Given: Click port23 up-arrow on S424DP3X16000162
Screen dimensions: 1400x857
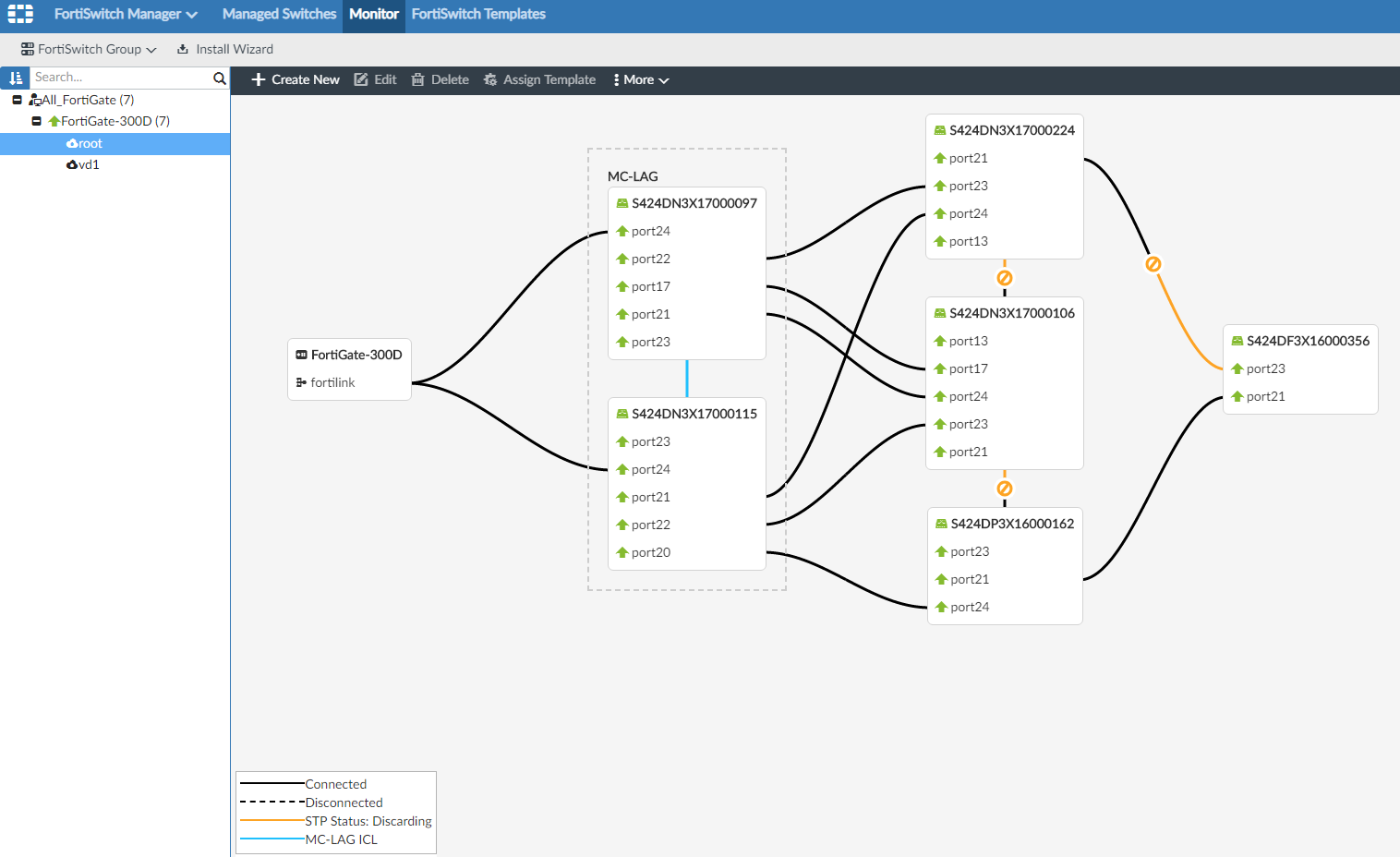Looking at the screenshot, I should click(941, 551).
